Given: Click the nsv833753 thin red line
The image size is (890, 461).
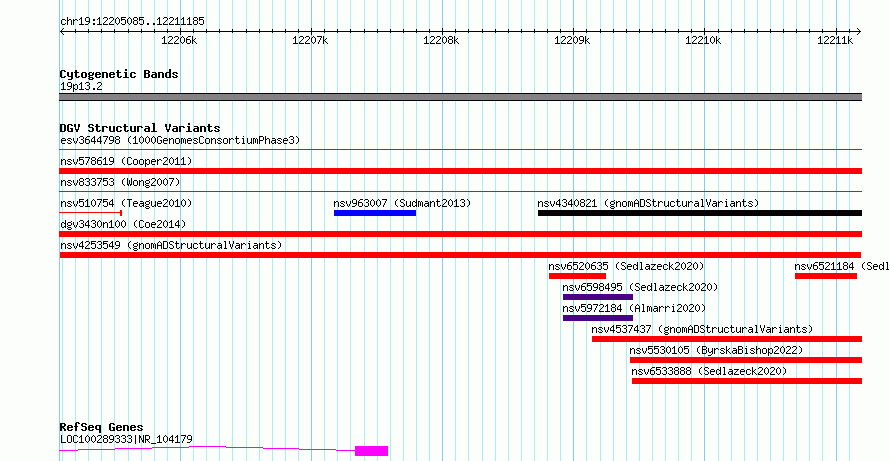Looking at the screenshot, I should [461, 192].
